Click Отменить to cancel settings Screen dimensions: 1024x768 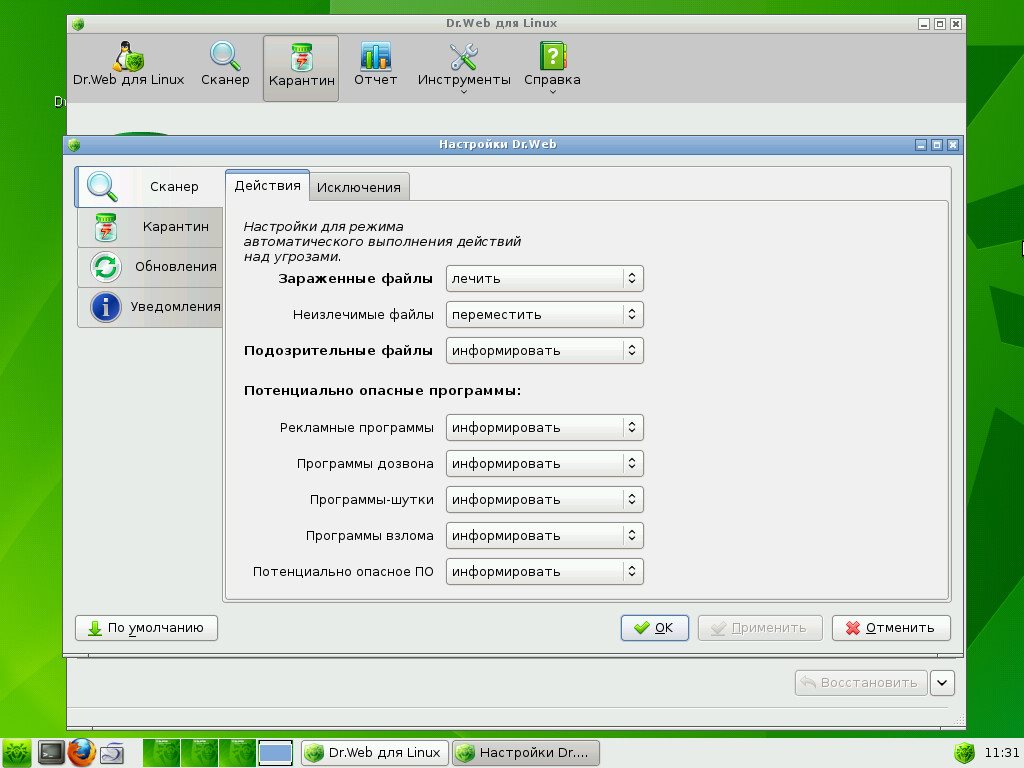[891, 628]
